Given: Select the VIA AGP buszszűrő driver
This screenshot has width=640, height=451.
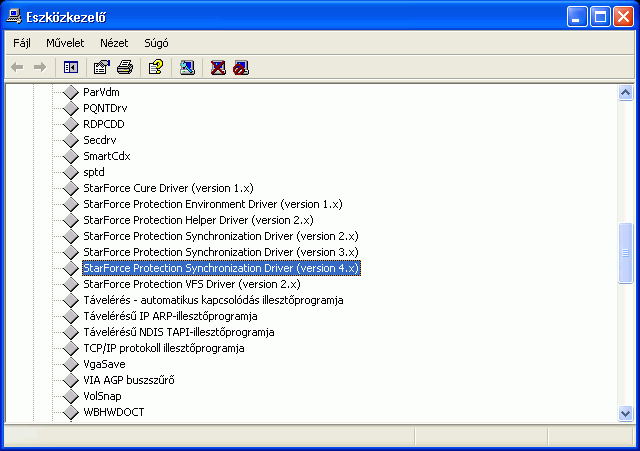Looking at the screenshot, I should pos(129,380).
